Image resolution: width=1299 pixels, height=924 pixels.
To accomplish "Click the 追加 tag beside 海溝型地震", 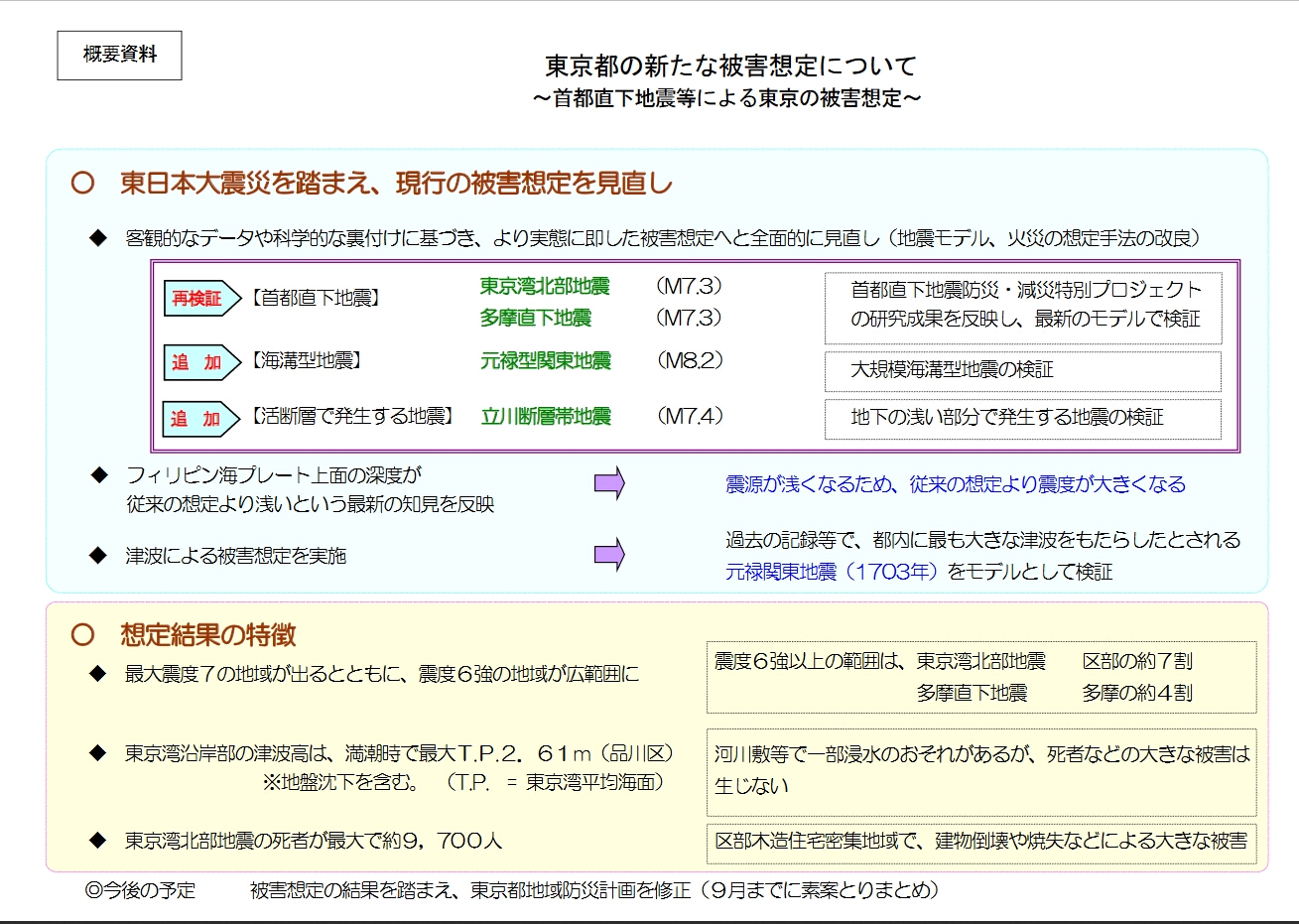I will coord(200,362).
